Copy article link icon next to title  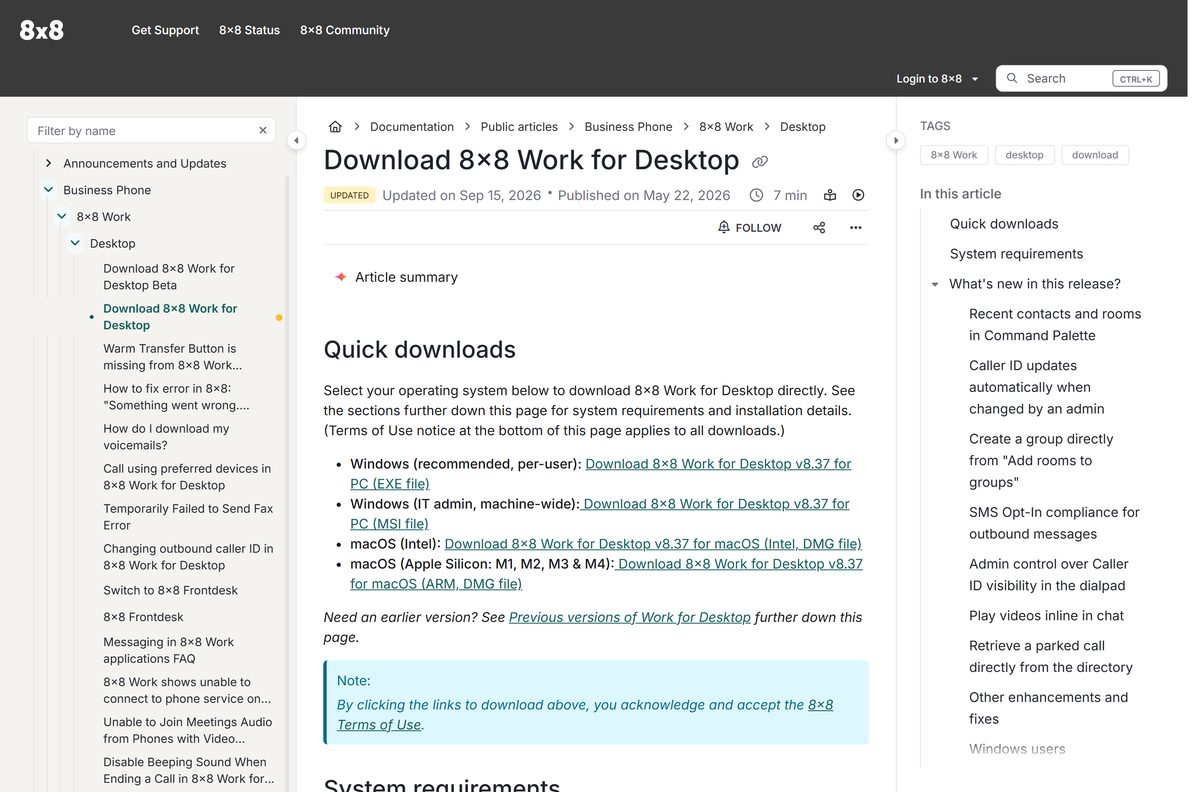[760, 162]
